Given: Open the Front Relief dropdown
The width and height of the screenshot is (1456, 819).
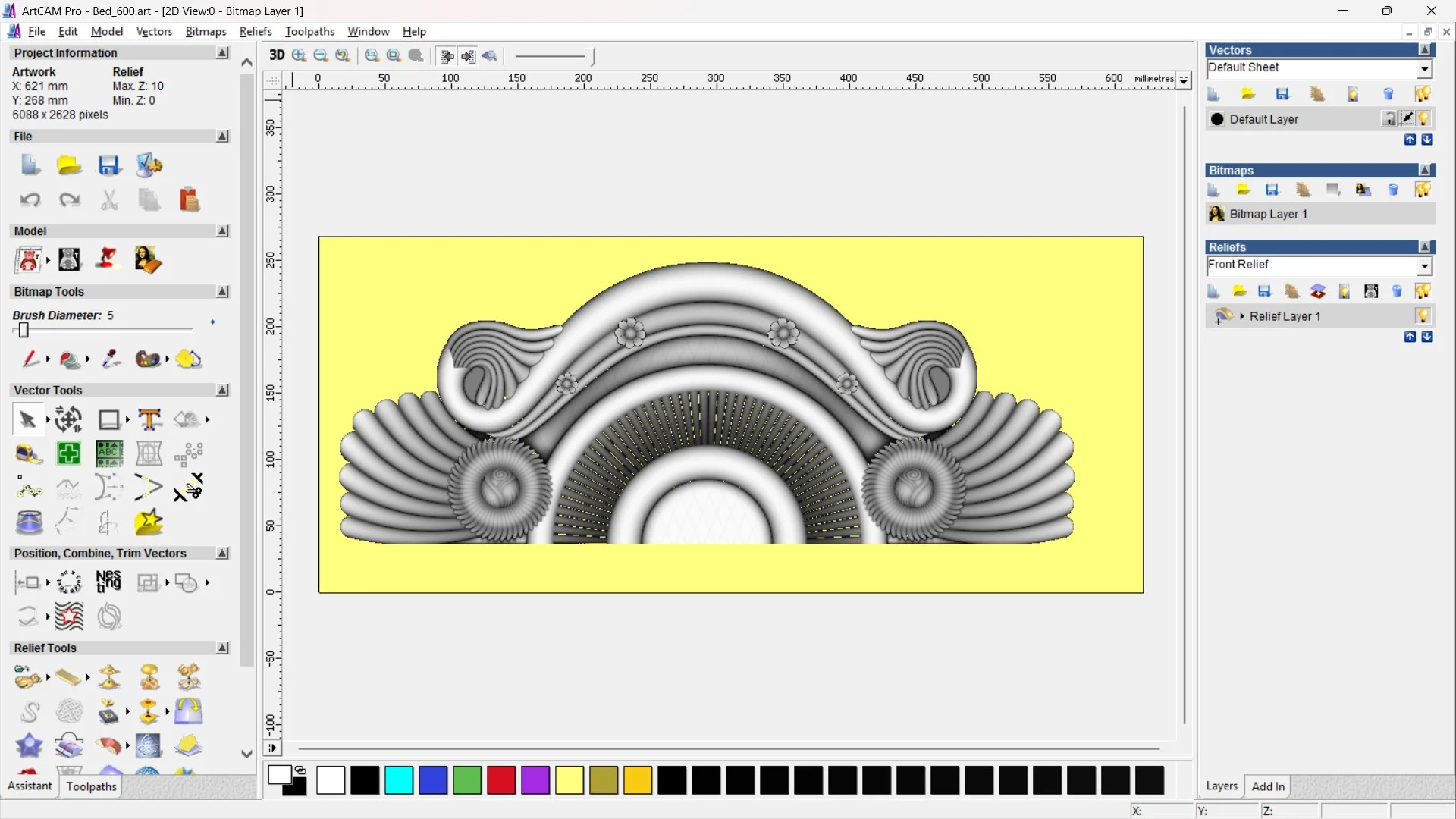Looking at the screenshot, I should point(1424,265).
